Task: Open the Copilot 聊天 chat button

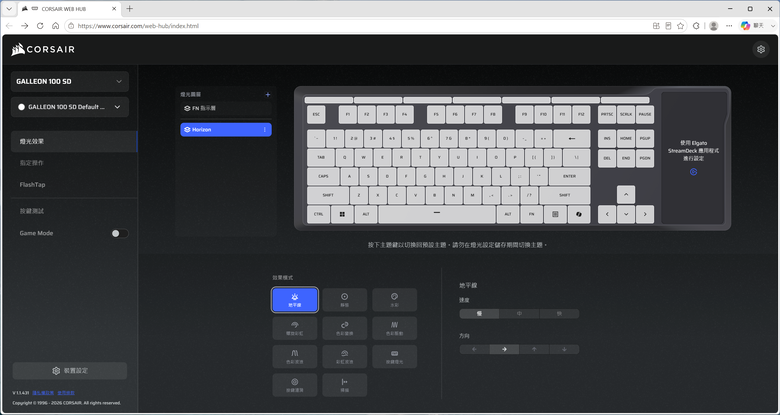Action: (753, 25)
